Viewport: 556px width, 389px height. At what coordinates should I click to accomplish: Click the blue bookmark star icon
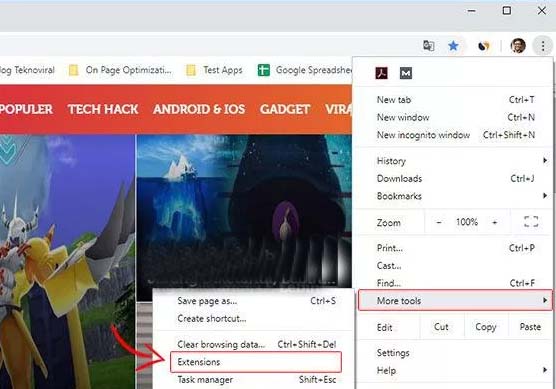(x=453, y=46)
